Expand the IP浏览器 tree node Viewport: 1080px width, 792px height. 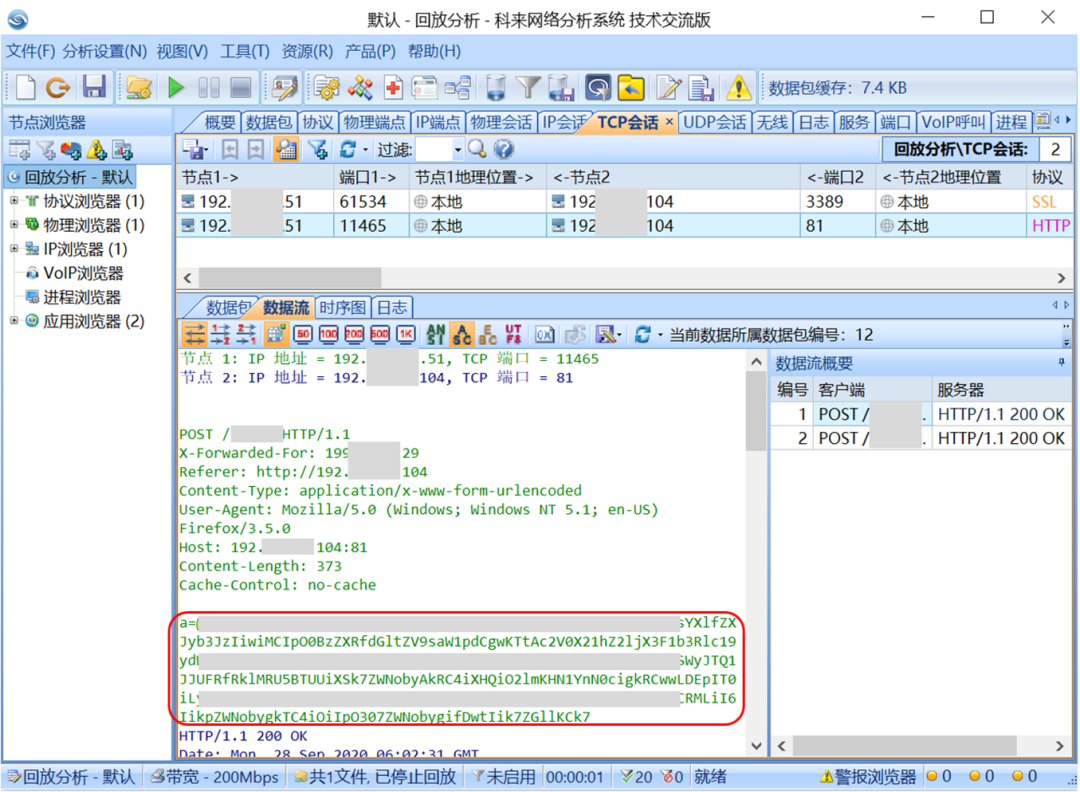tap(13, 247)
